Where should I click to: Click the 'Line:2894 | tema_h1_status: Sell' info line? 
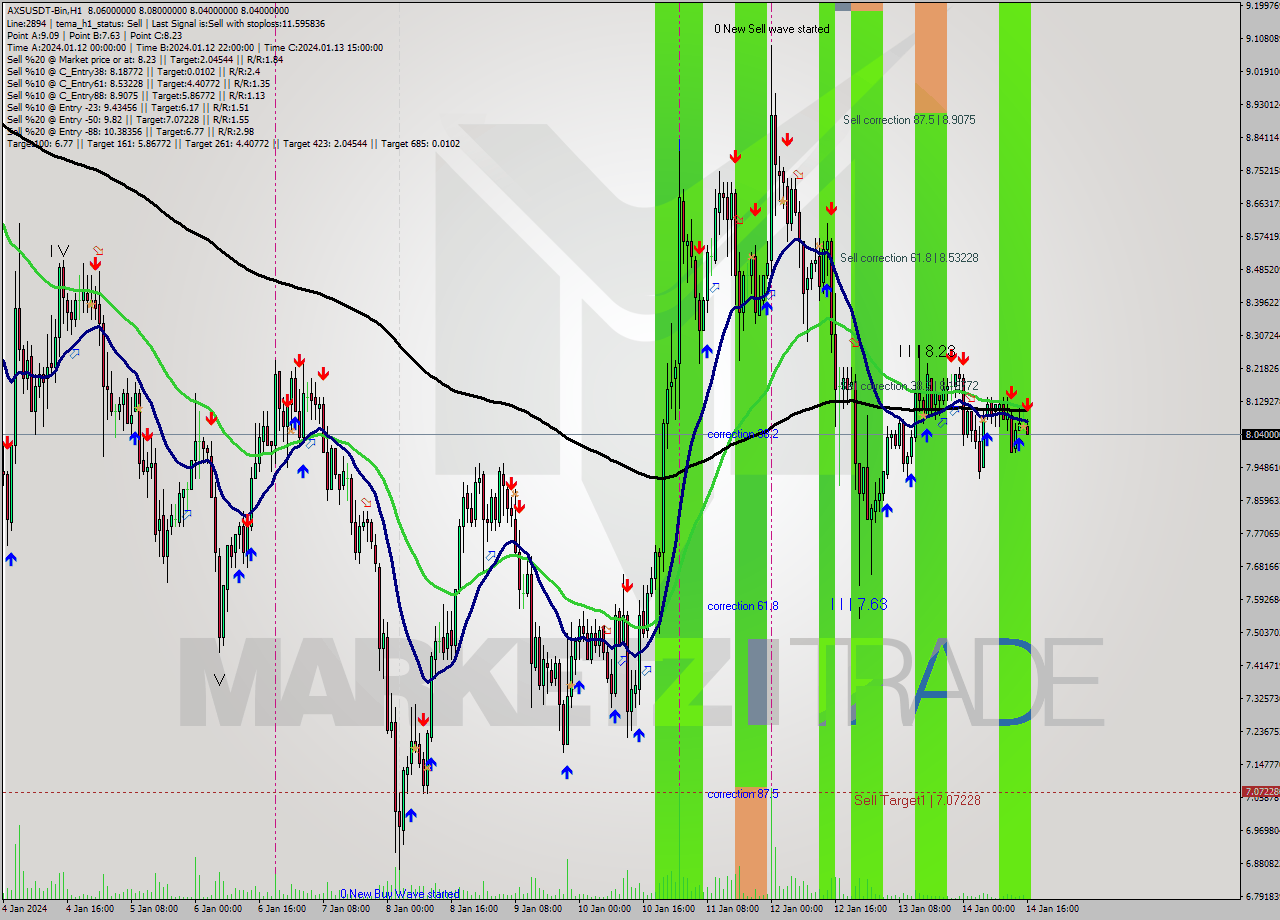point(165,23)
